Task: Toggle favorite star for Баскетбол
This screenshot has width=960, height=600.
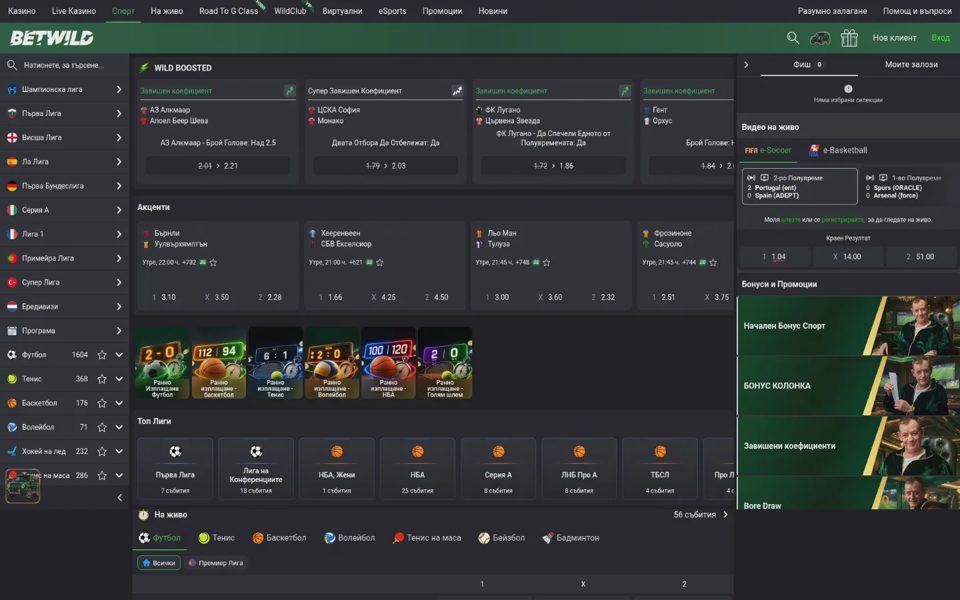Action: [x=102, y=403]
